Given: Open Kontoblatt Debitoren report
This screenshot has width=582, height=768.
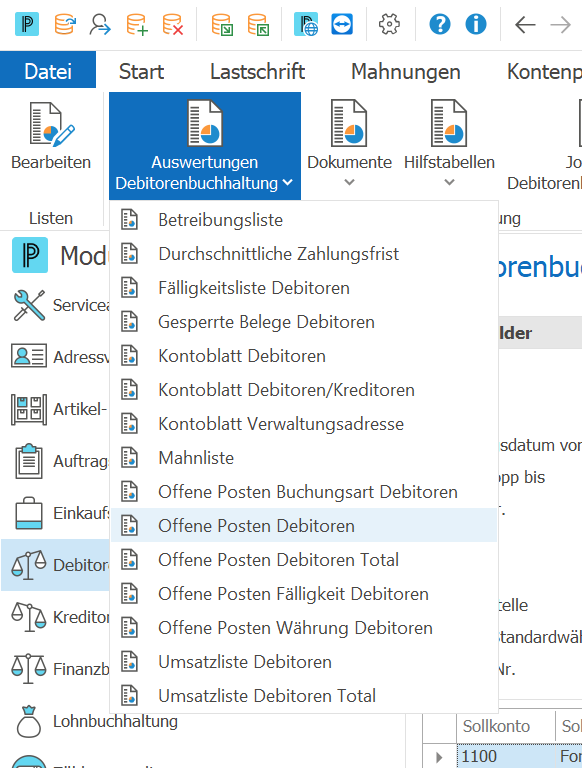Looking at the screenshot, I should click(304, 356).
